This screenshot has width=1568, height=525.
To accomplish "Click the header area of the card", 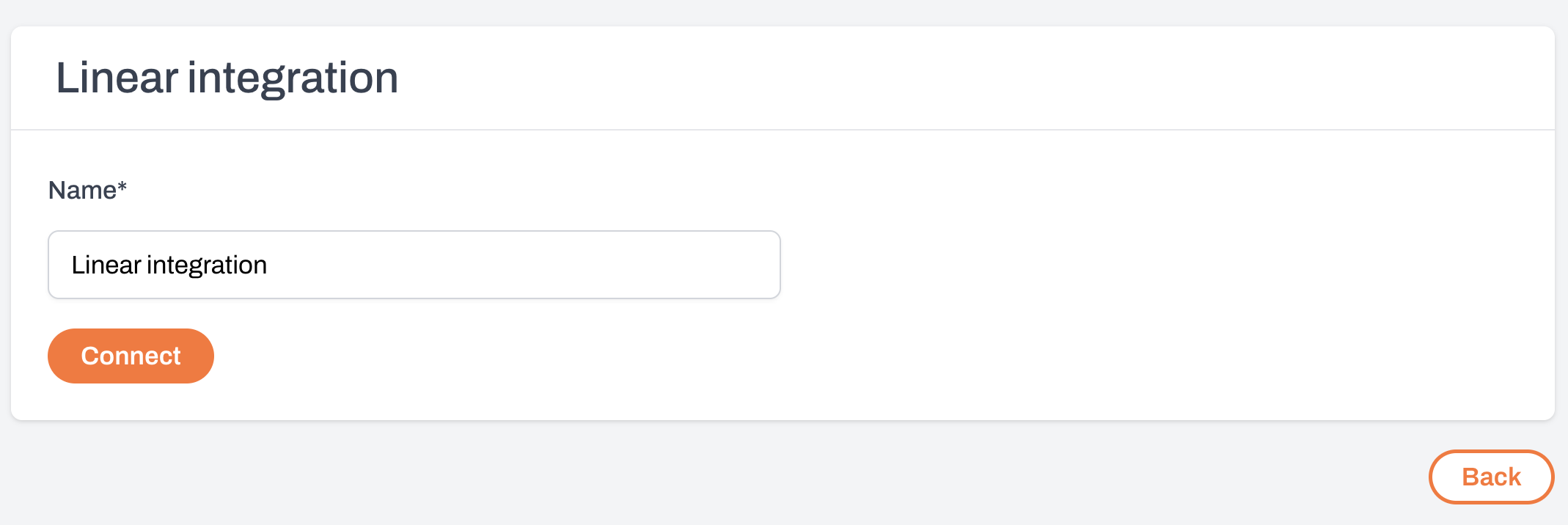I will pyautogui.click(x=784, y=76).
